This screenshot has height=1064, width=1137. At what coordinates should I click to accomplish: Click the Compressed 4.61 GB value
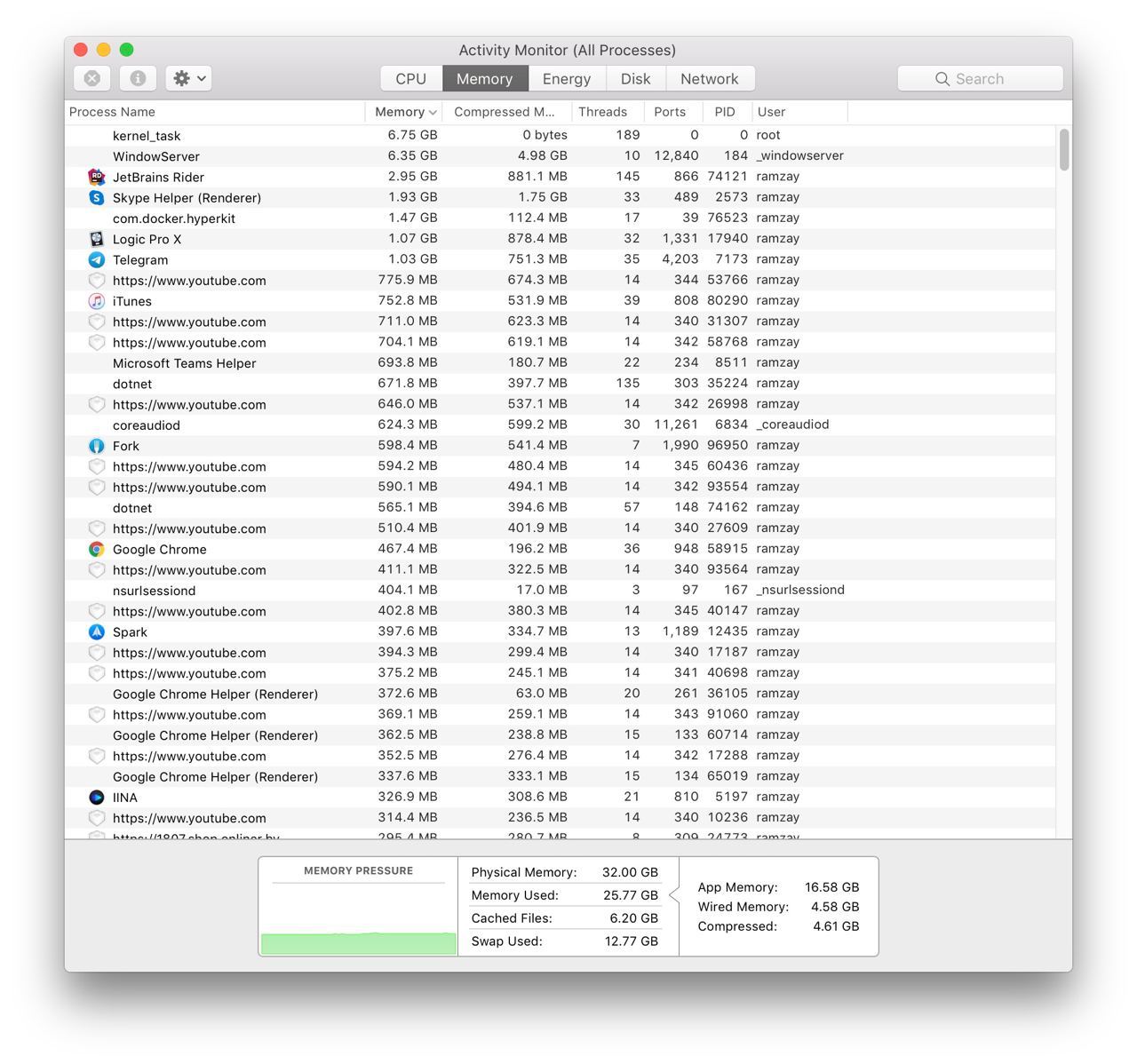click(x=835, y=926)
